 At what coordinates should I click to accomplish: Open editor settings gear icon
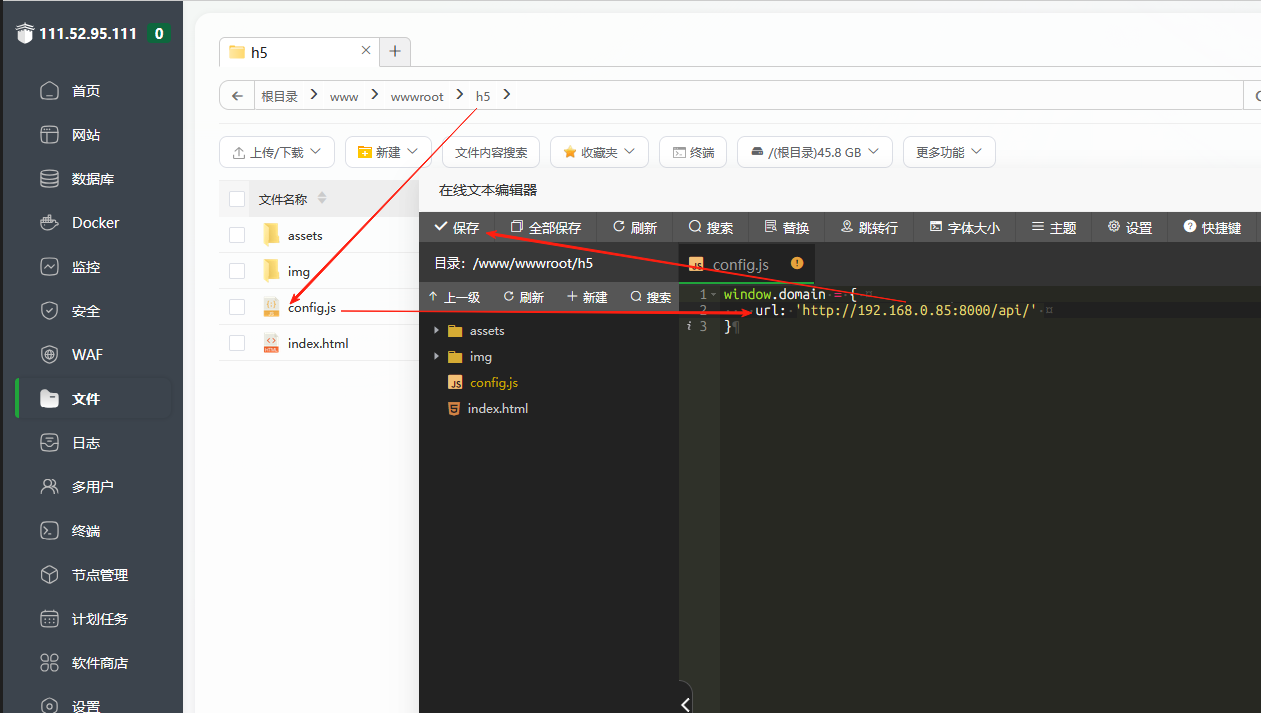point(1114,227)
